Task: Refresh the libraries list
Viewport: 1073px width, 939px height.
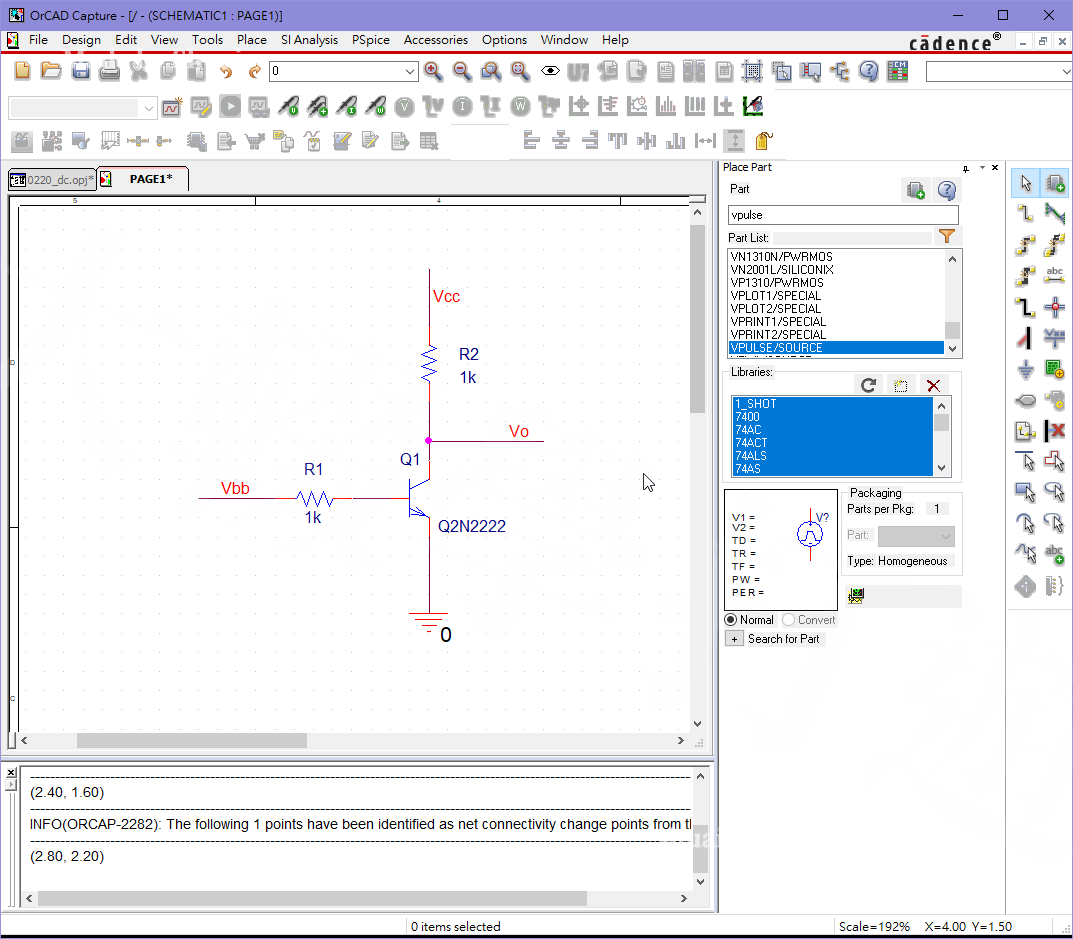Action: coord(868,385)
